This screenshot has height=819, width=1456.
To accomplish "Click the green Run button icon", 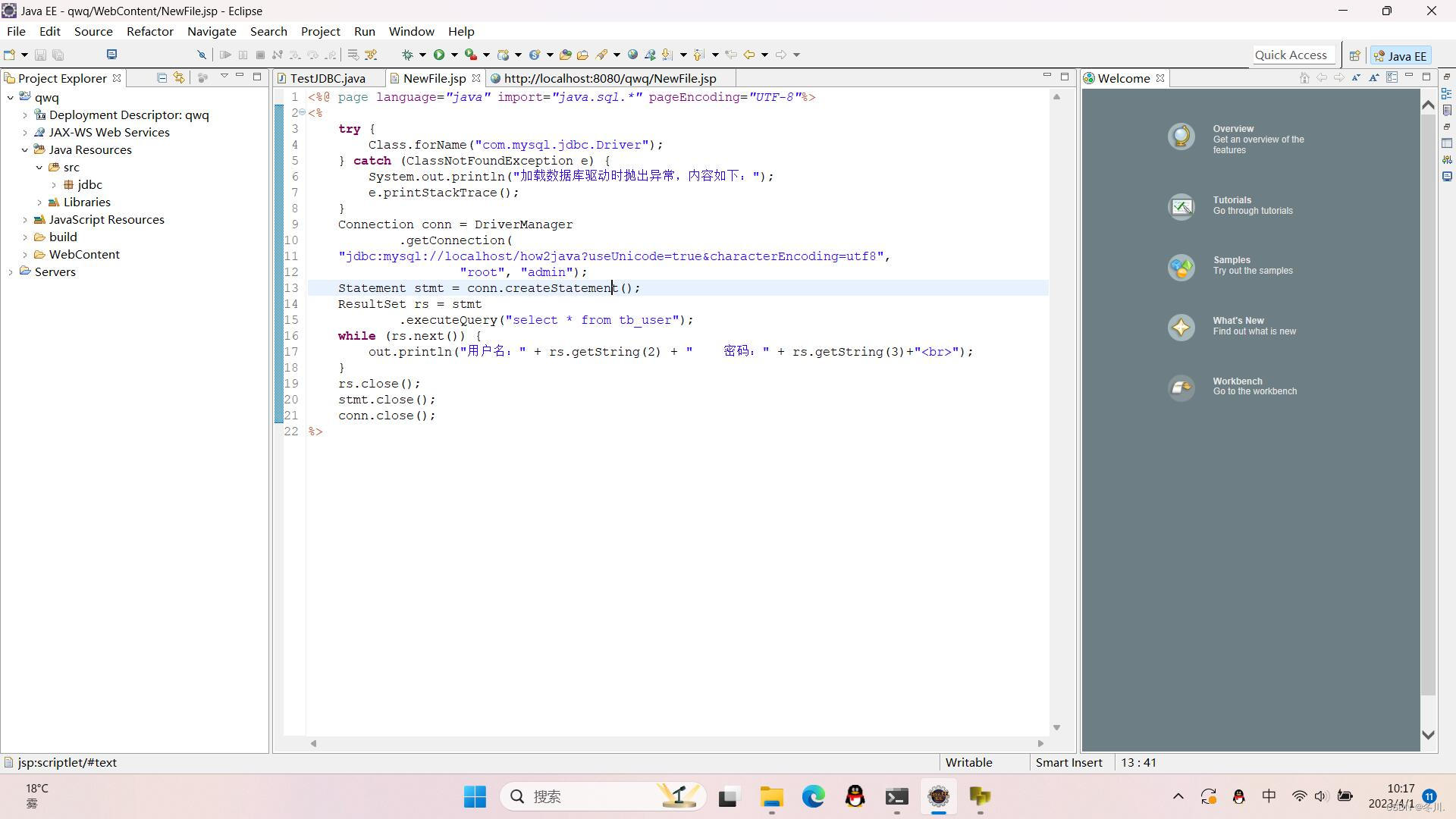I will pyautogui.click(x=439, y=55).
